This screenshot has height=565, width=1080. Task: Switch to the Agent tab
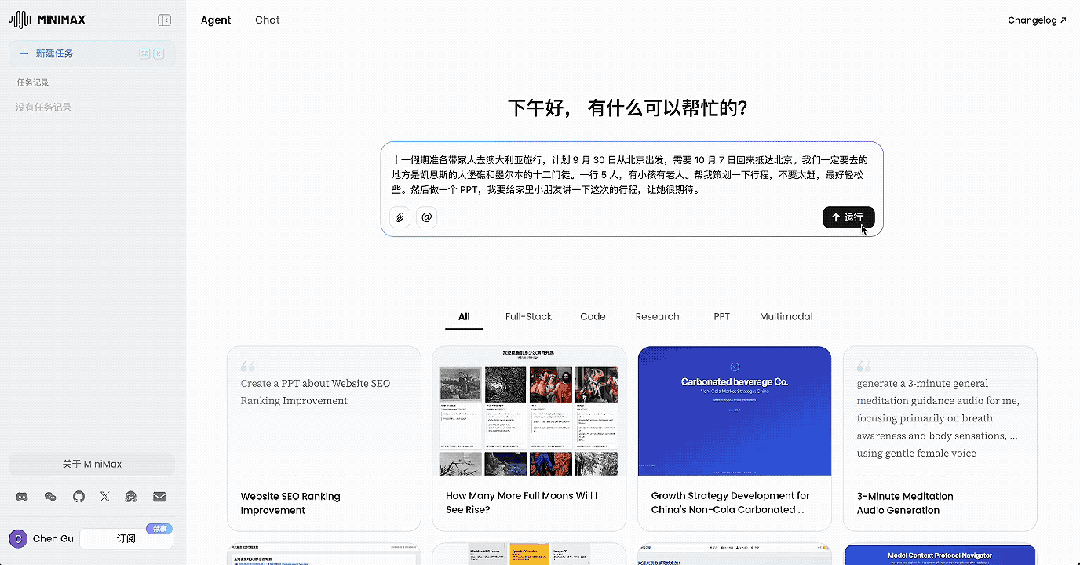(216, 20)
